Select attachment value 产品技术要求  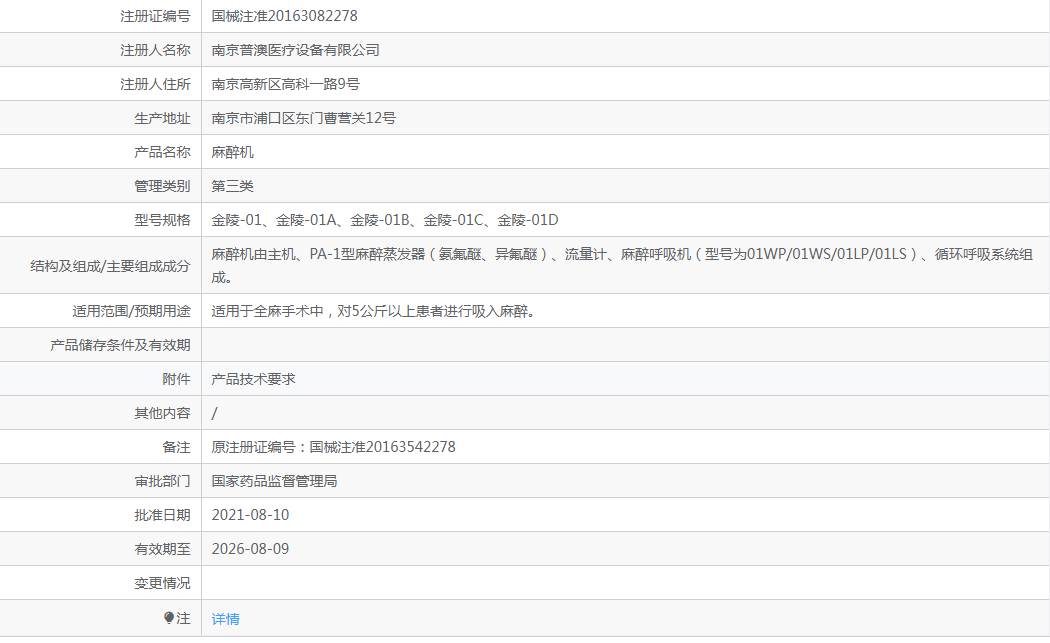click(x=254, y=379)
